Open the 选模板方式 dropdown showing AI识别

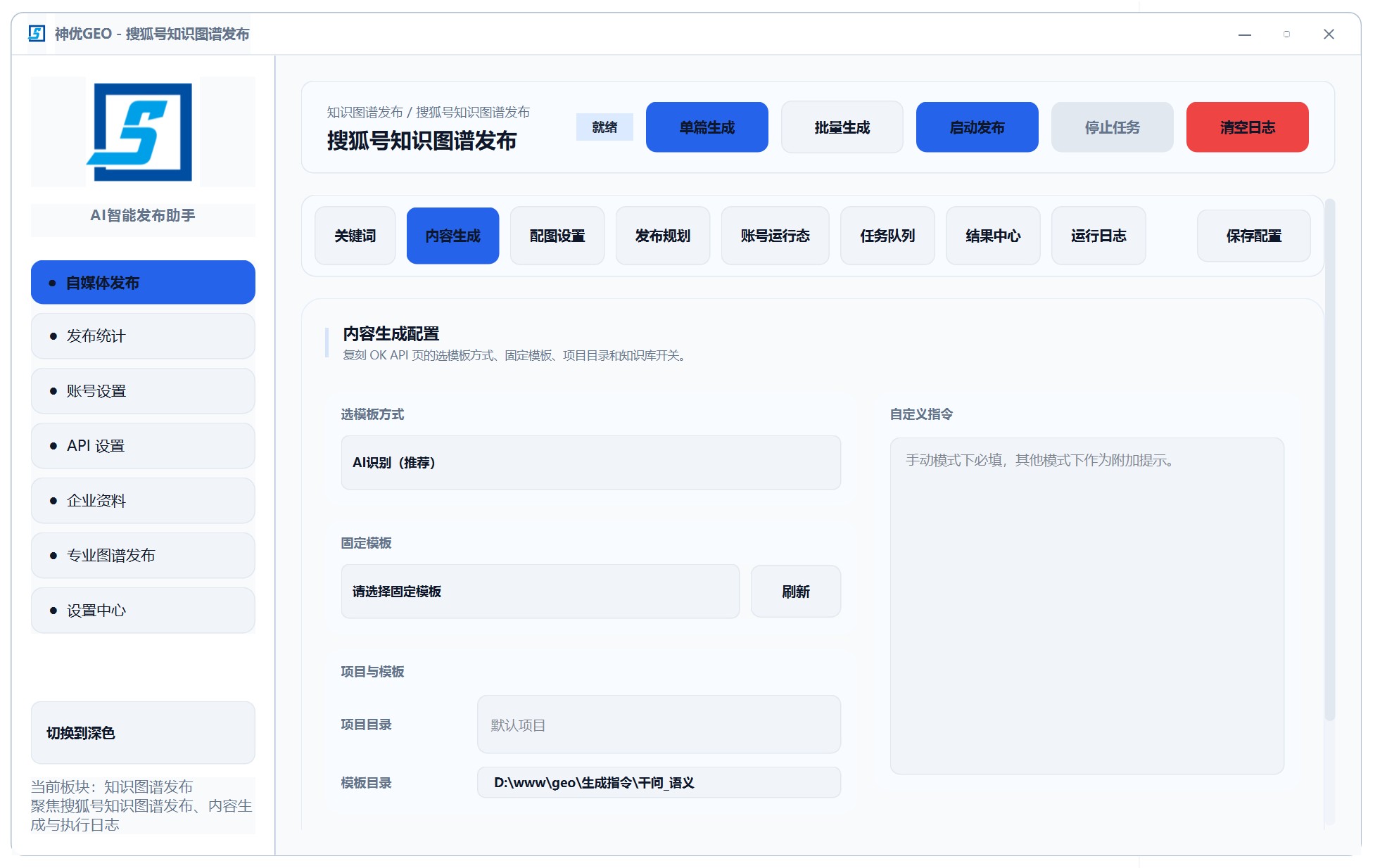tap(590, 462)
